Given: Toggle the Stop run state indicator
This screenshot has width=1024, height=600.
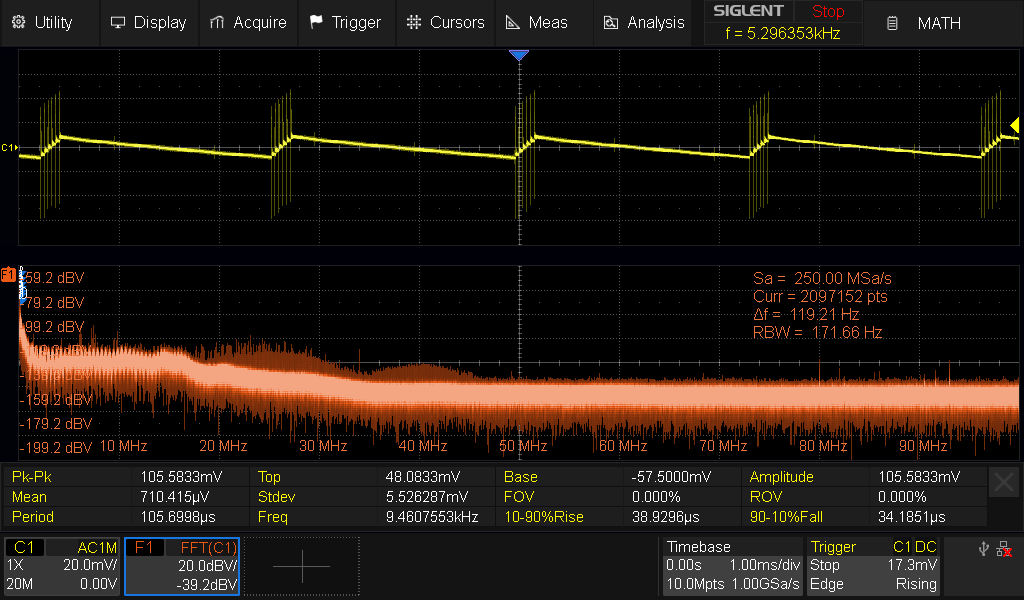Looking at the screenshot, I should point(827,12).
